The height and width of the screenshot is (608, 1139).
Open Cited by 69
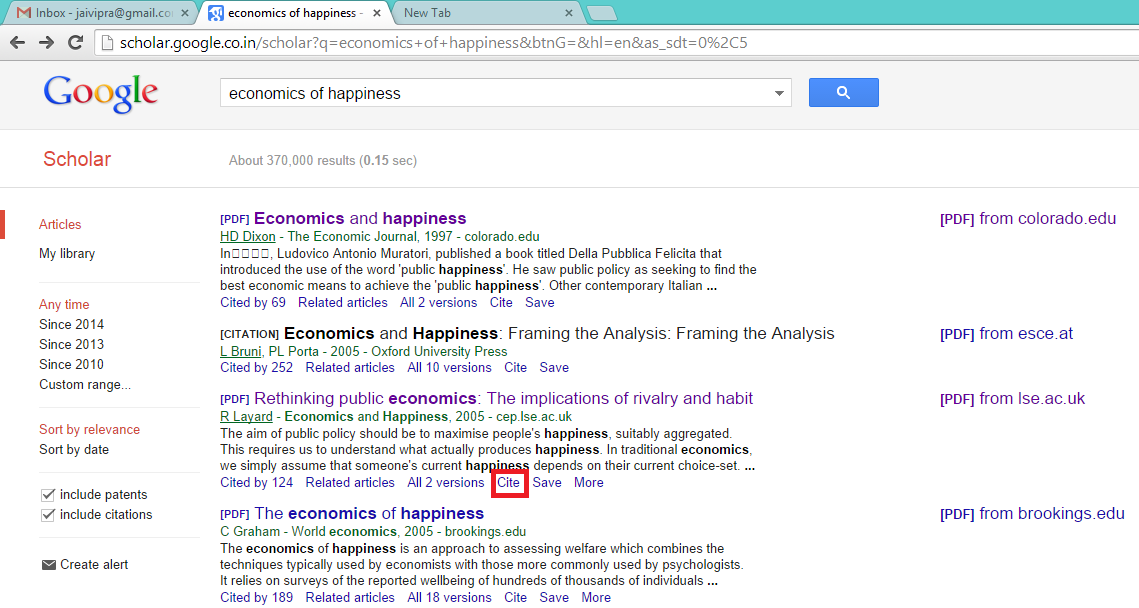pos(253,302)
